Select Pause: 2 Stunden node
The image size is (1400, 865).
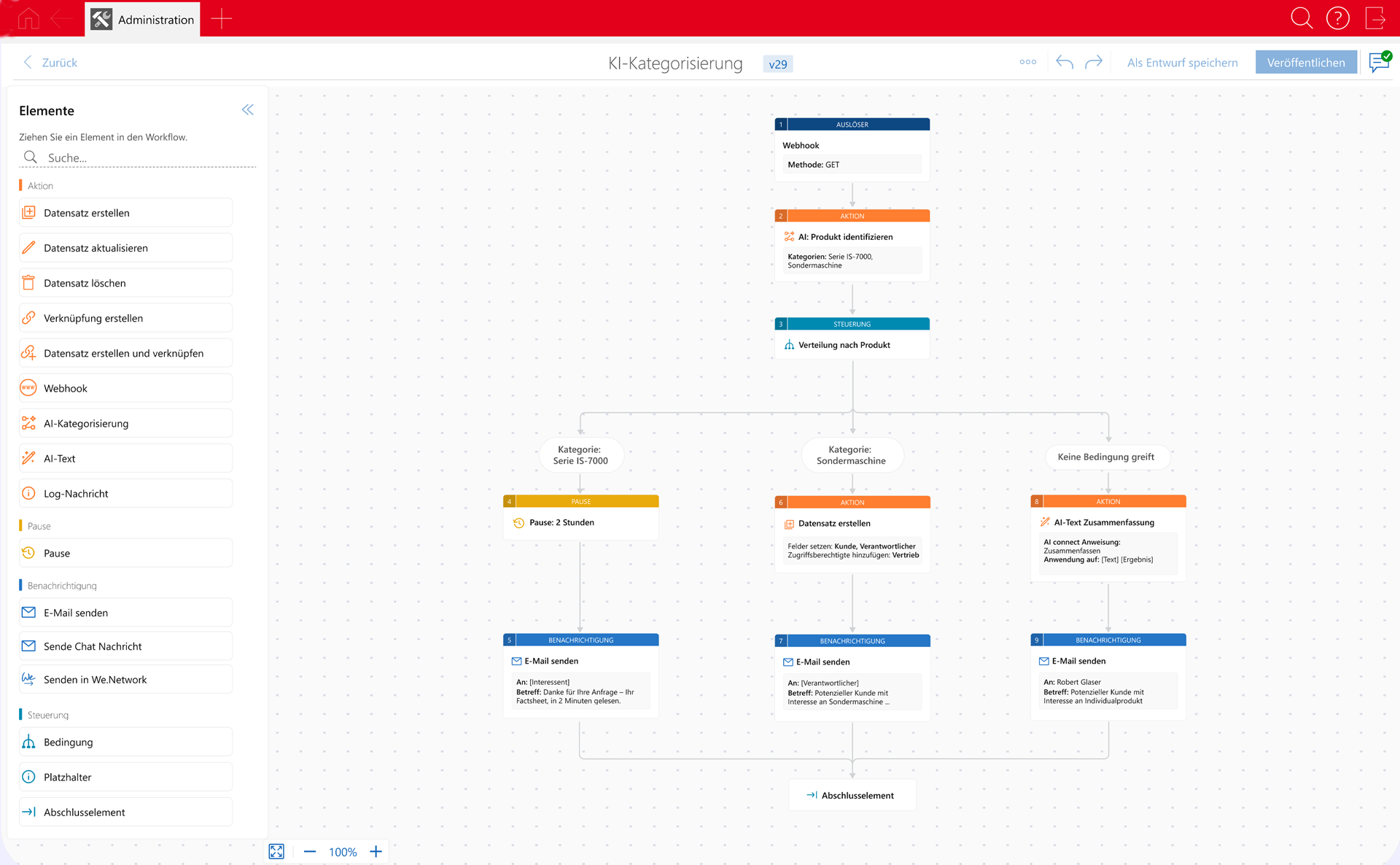[x=580, y=517]
